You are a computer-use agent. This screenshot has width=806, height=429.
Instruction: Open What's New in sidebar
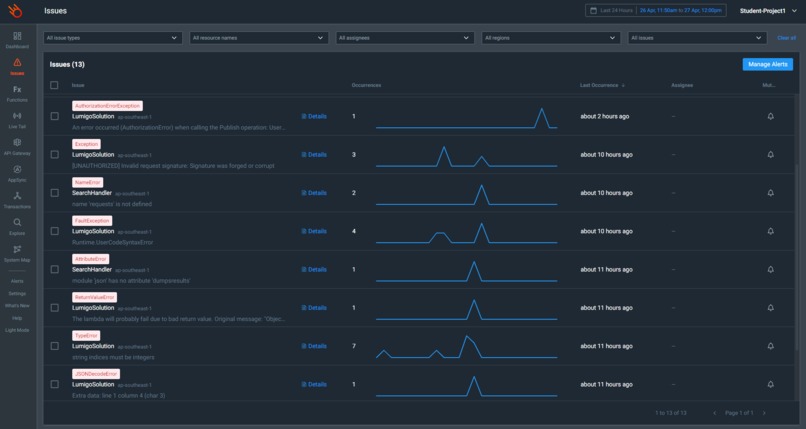coord(17,306)
